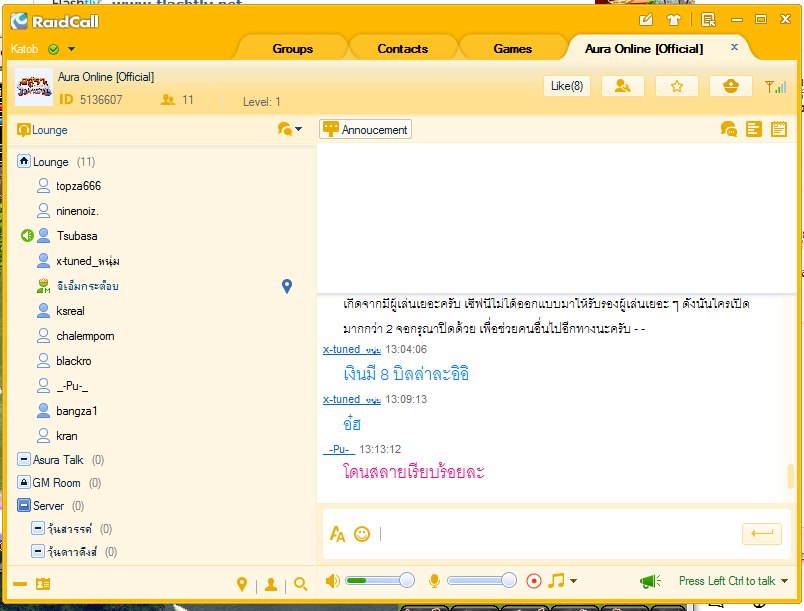Switch to the Groups tab
The height and width of the screenshot is (611, 804).
coord(293,49)
